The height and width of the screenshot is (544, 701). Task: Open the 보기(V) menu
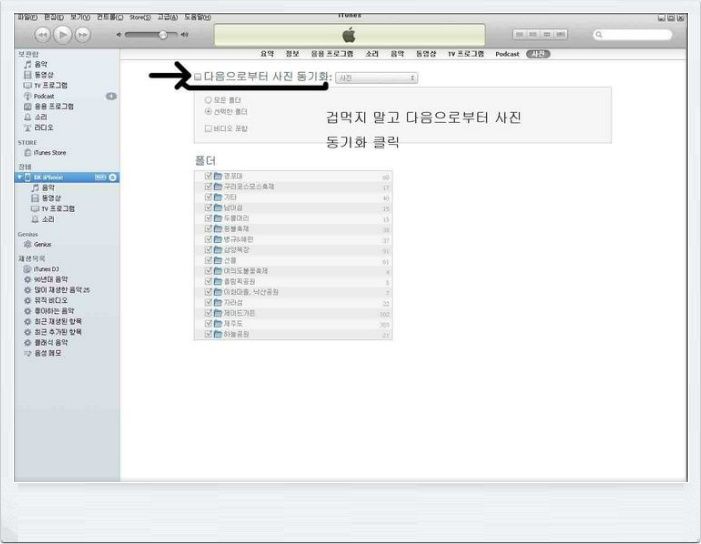(x=80, y=17)
